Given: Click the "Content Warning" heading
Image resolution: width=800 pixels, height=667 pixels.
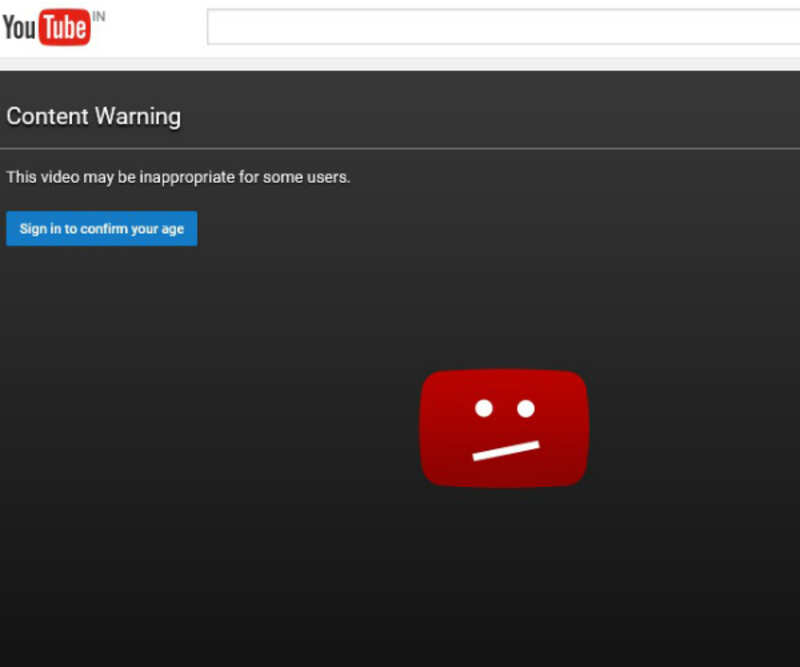Looking at the screenshot, I should [93, 116].
